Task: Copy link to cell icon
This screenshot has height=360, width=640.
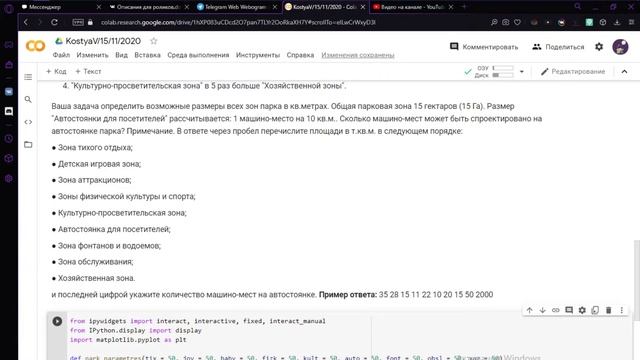Action: [556, 310]
